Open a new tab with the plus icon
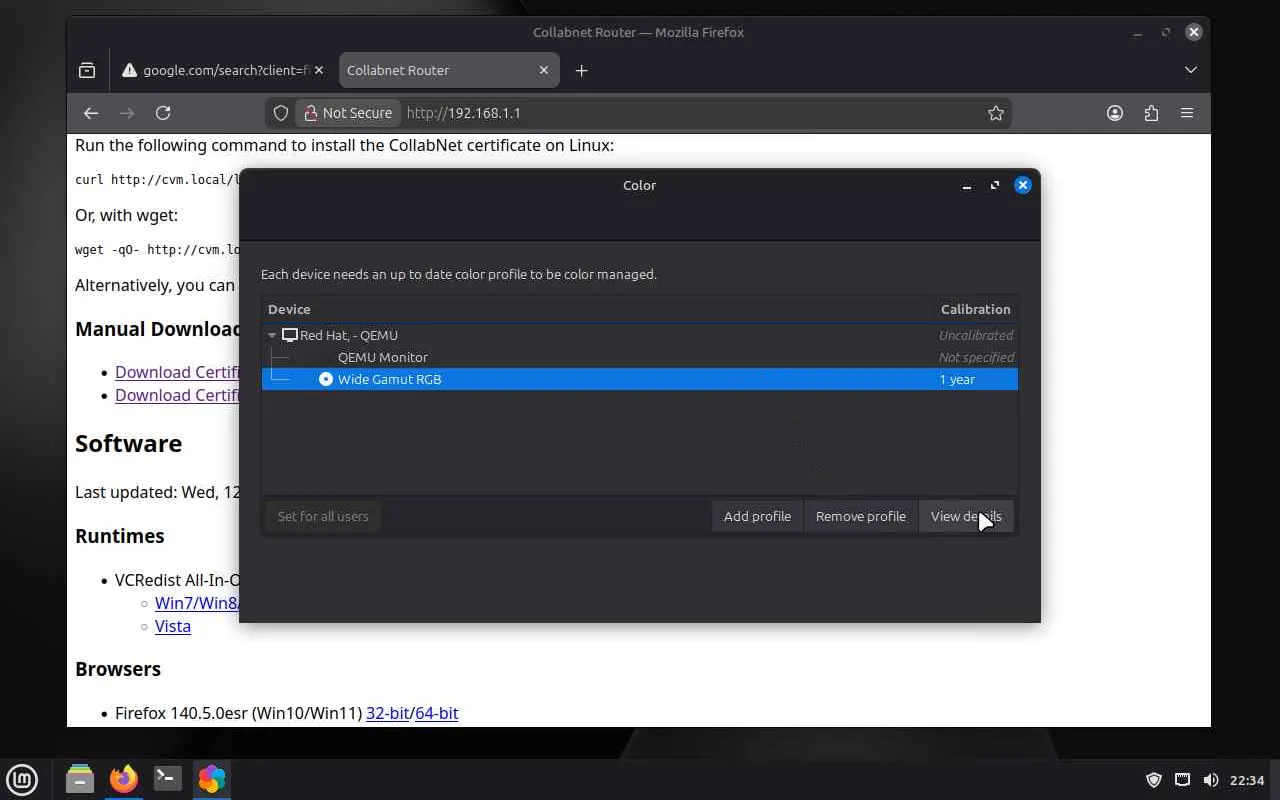This screenshot has height=800, width=1280. (x=581, y=70)
